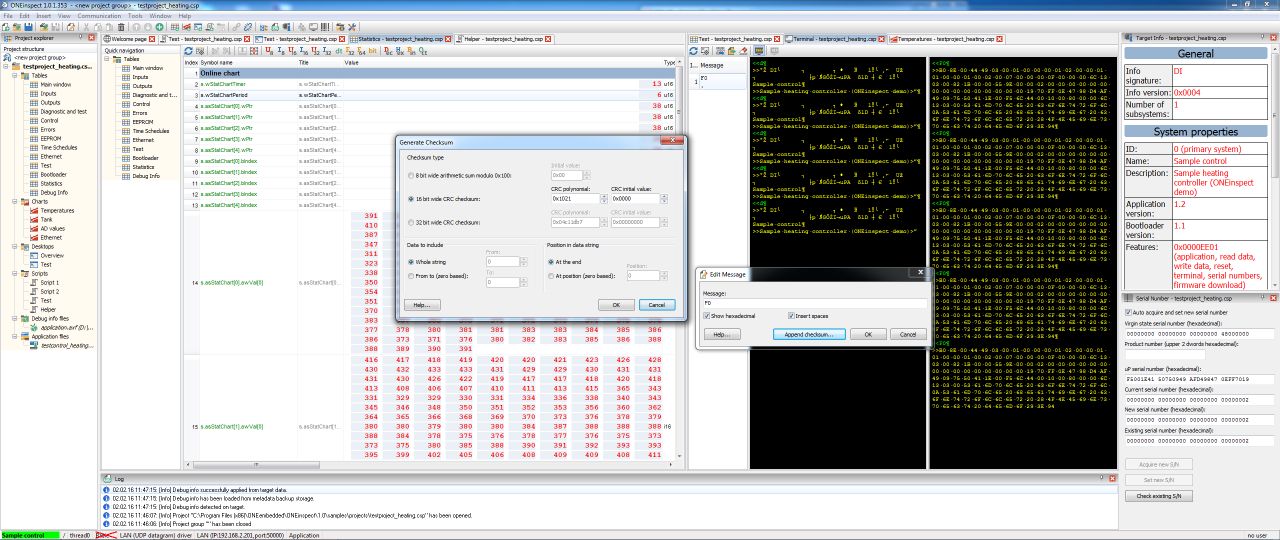Click the Target Info panel tab icon

click(1129, 38)
